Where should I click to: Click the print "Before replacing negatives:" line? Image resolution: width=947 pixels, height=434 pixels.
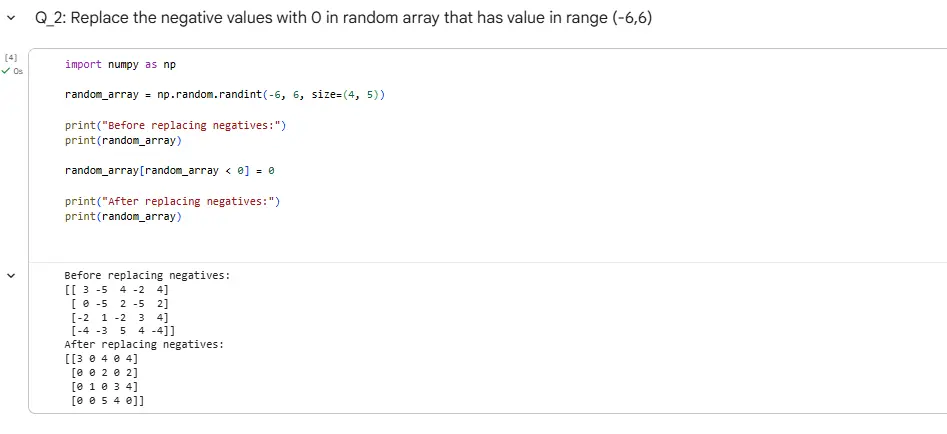tap(176, 125)
